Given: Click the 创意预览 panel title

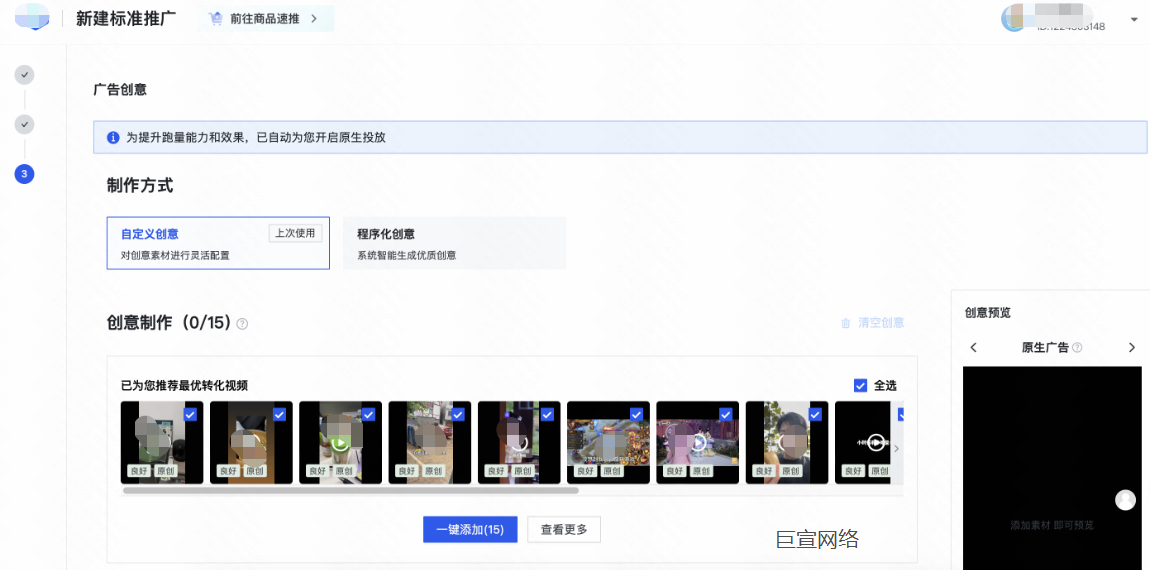Looking at the screenshot, I should pyautogui.click(x=988, y=313).
